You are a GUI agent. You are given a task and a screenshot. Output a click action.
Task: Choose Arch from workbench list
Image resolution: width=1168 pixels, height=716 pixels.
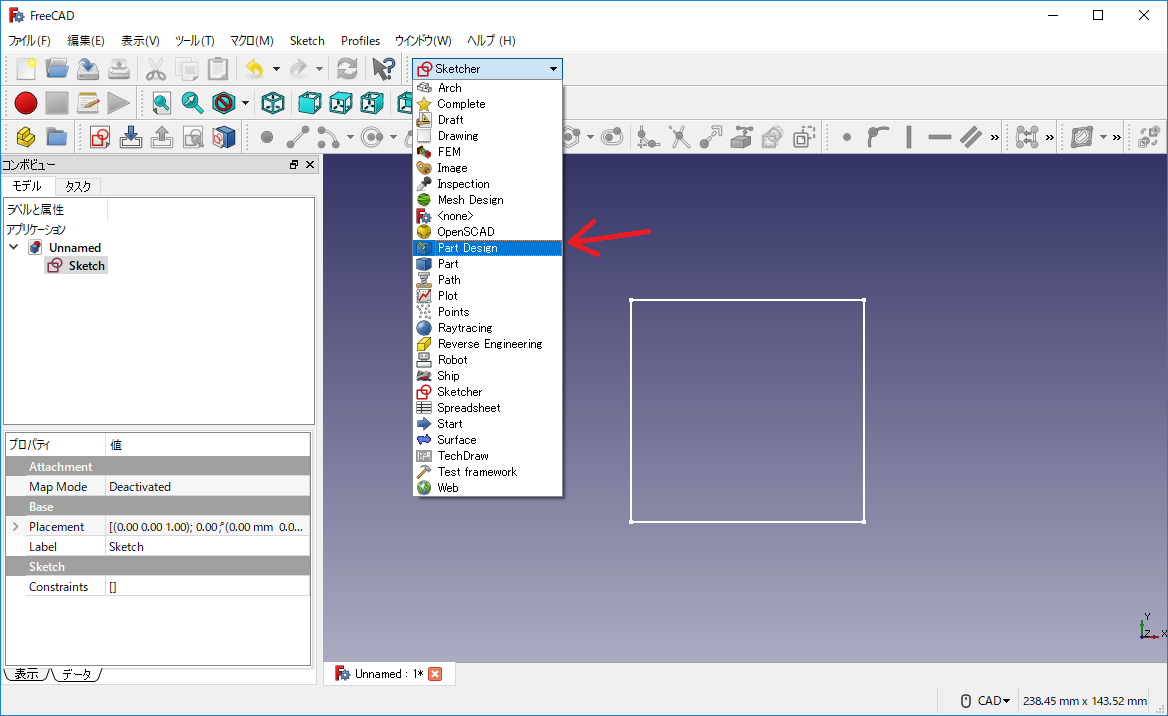[487, 88]
